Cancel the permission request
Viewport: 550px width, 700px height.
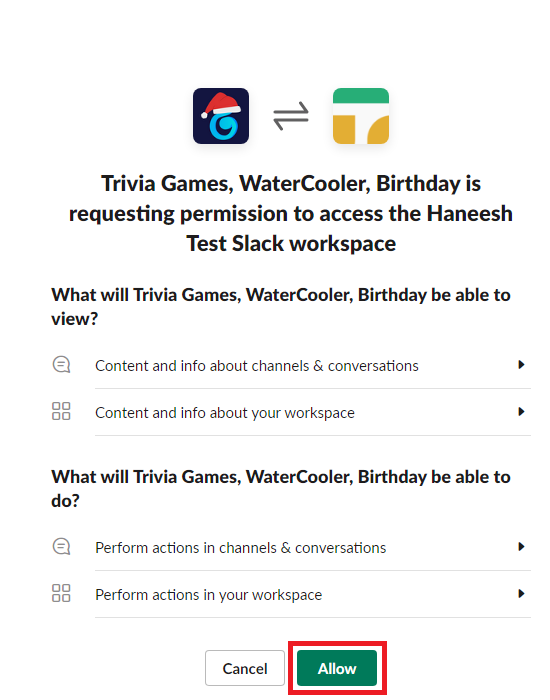245,668
